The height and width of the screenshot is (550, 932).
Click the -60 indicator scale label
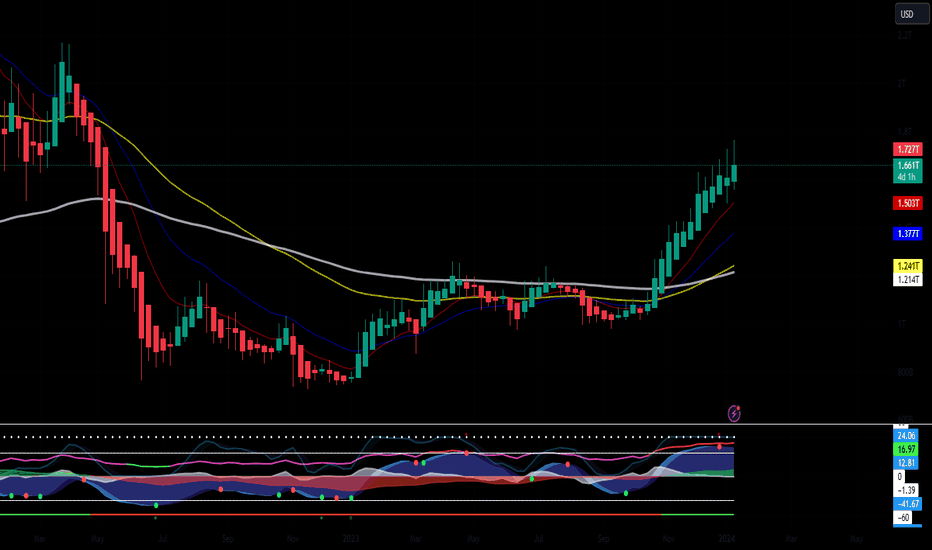[903, 517]
